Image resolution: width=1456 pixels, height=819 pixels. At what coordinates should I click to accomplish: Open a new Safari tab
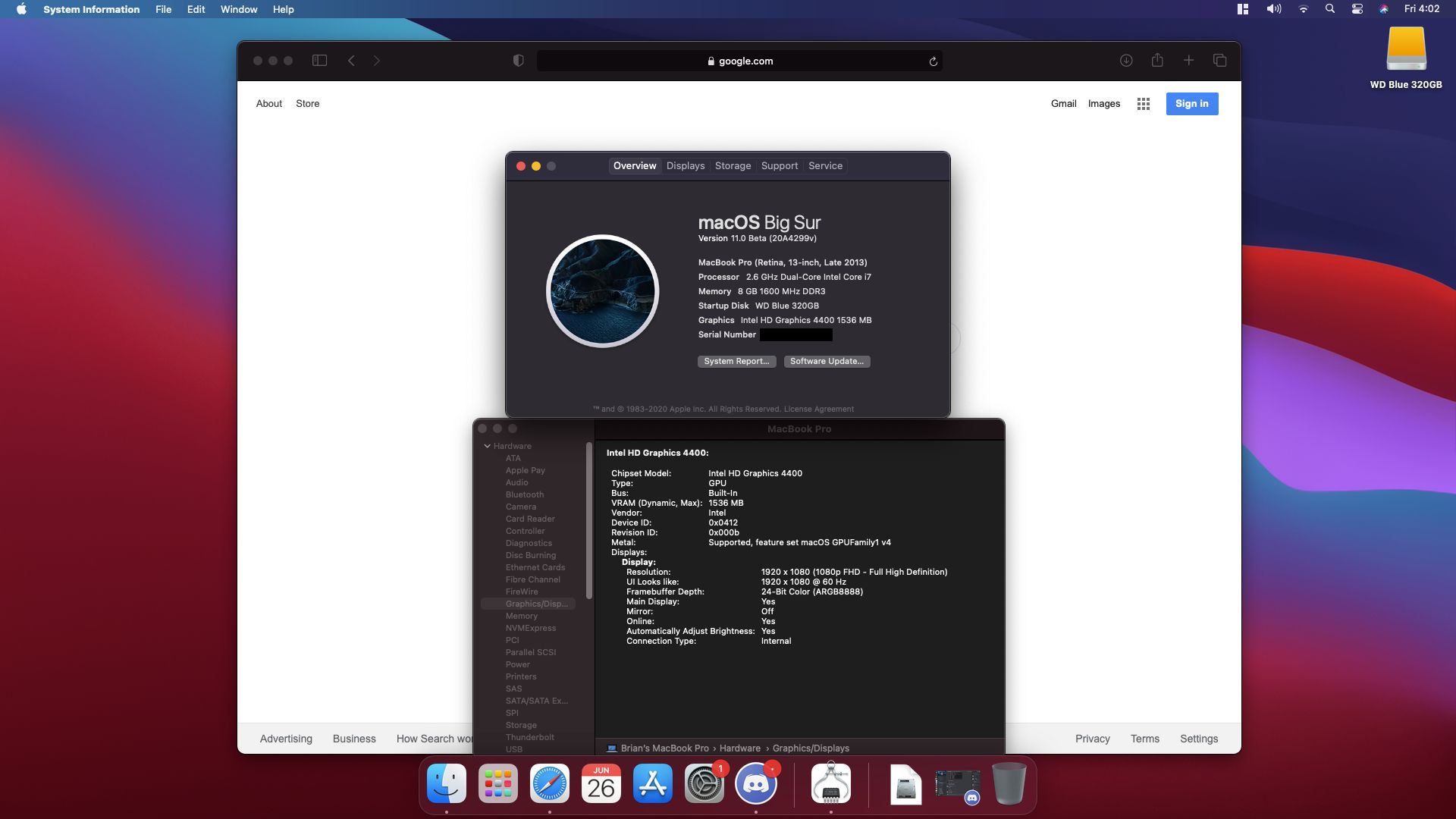click(1189, 60)
